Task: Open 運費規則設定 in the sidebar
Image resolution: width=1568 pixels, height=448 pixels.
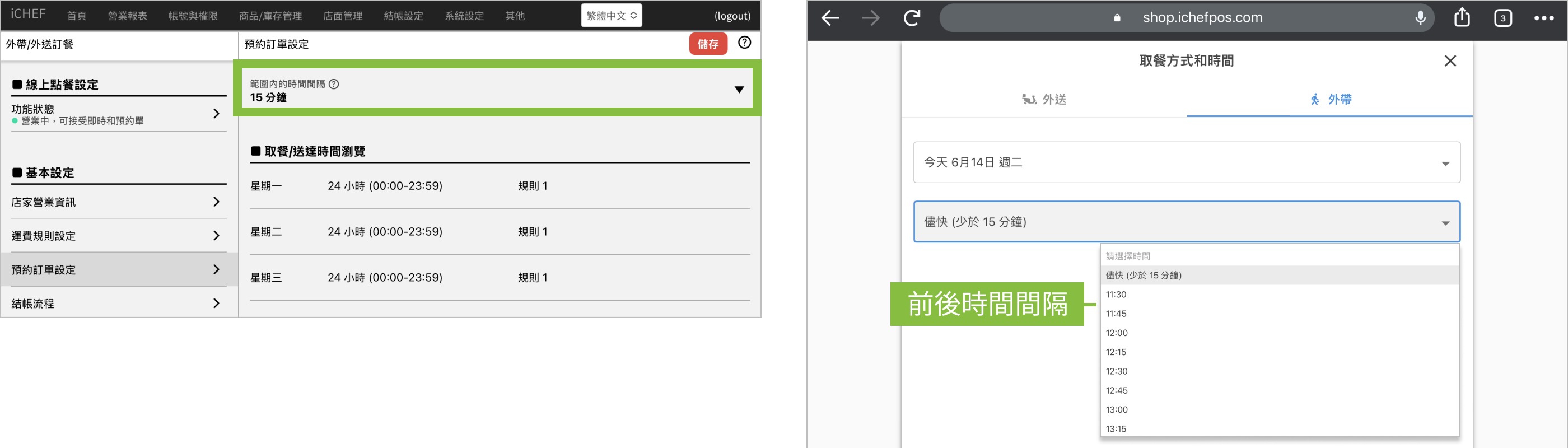Action: (116, 236)
